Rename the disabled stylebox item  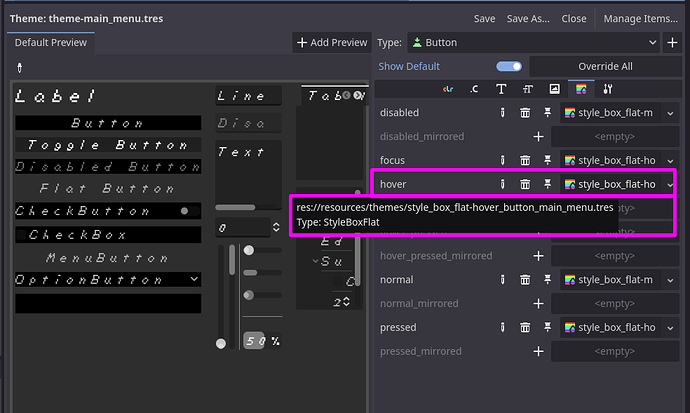click(x=502, y=113)
